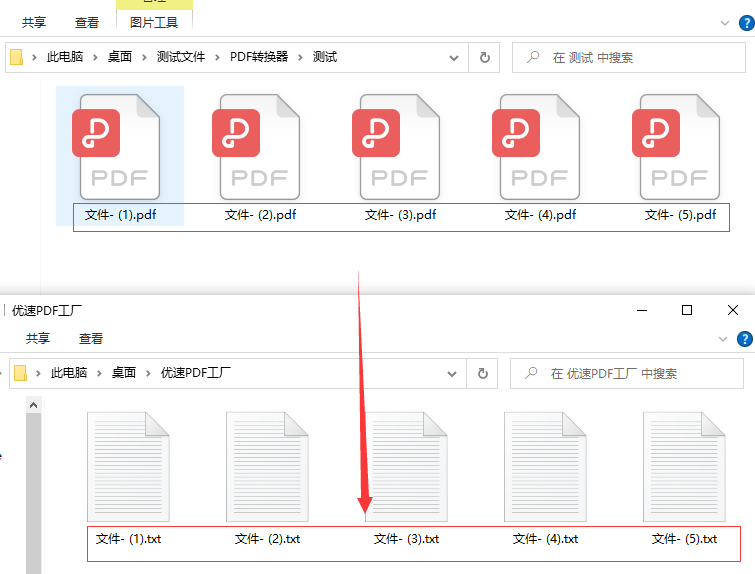
Task: Click file name 文件- (5).pdf
Action: click(680, 215)
